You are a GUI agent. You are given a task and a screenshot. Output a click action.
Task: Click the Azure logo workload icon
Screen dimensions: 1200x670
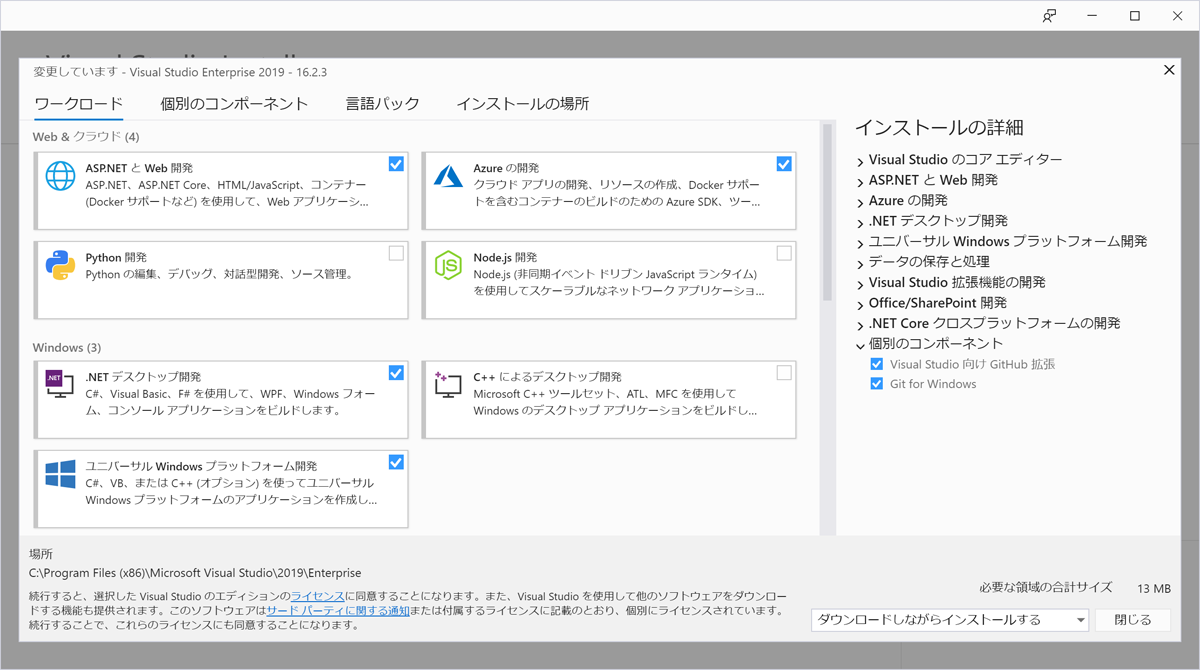tap(448, 175)
